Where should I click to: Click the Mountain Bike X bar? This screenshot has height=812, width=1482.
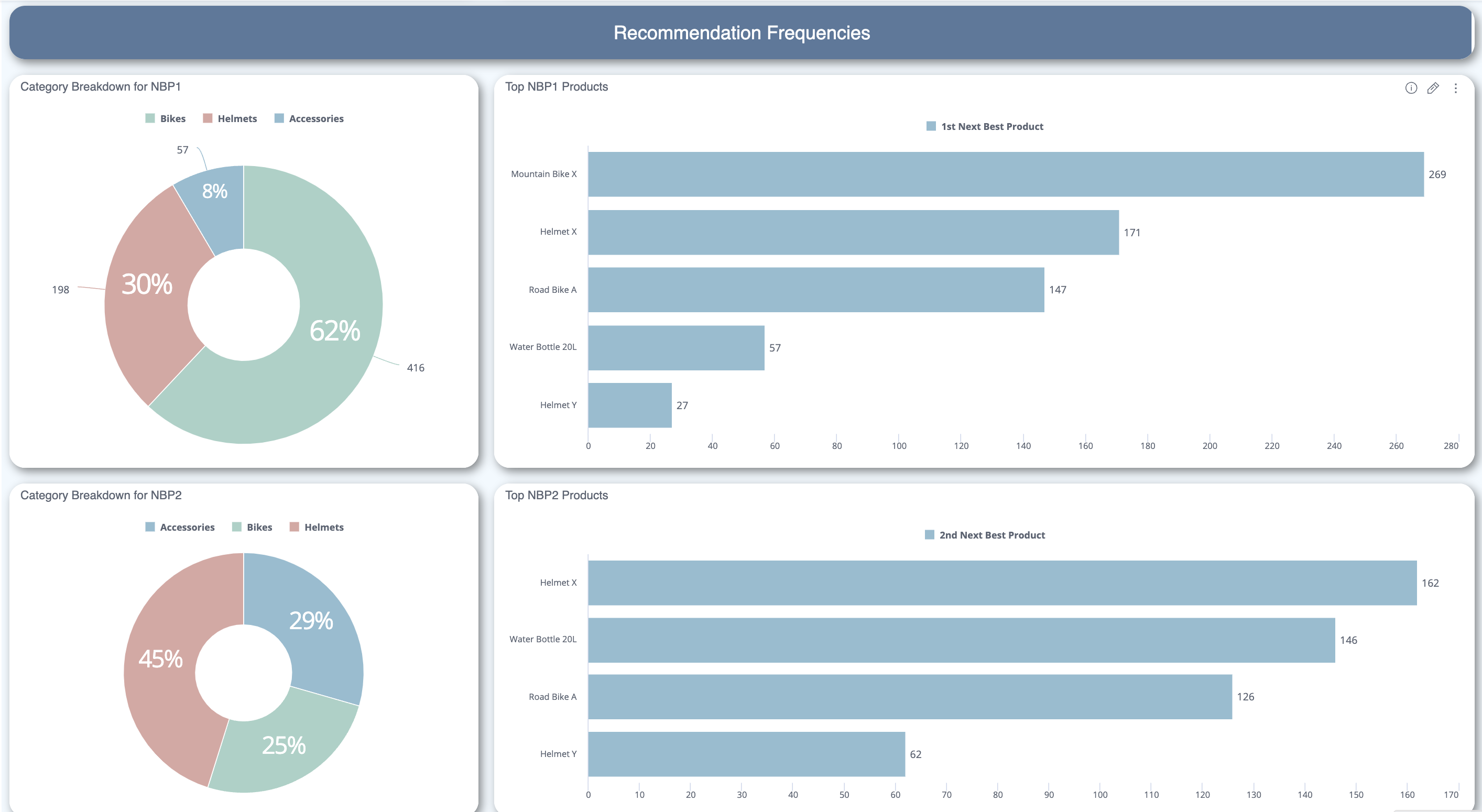click(1005, 174)
